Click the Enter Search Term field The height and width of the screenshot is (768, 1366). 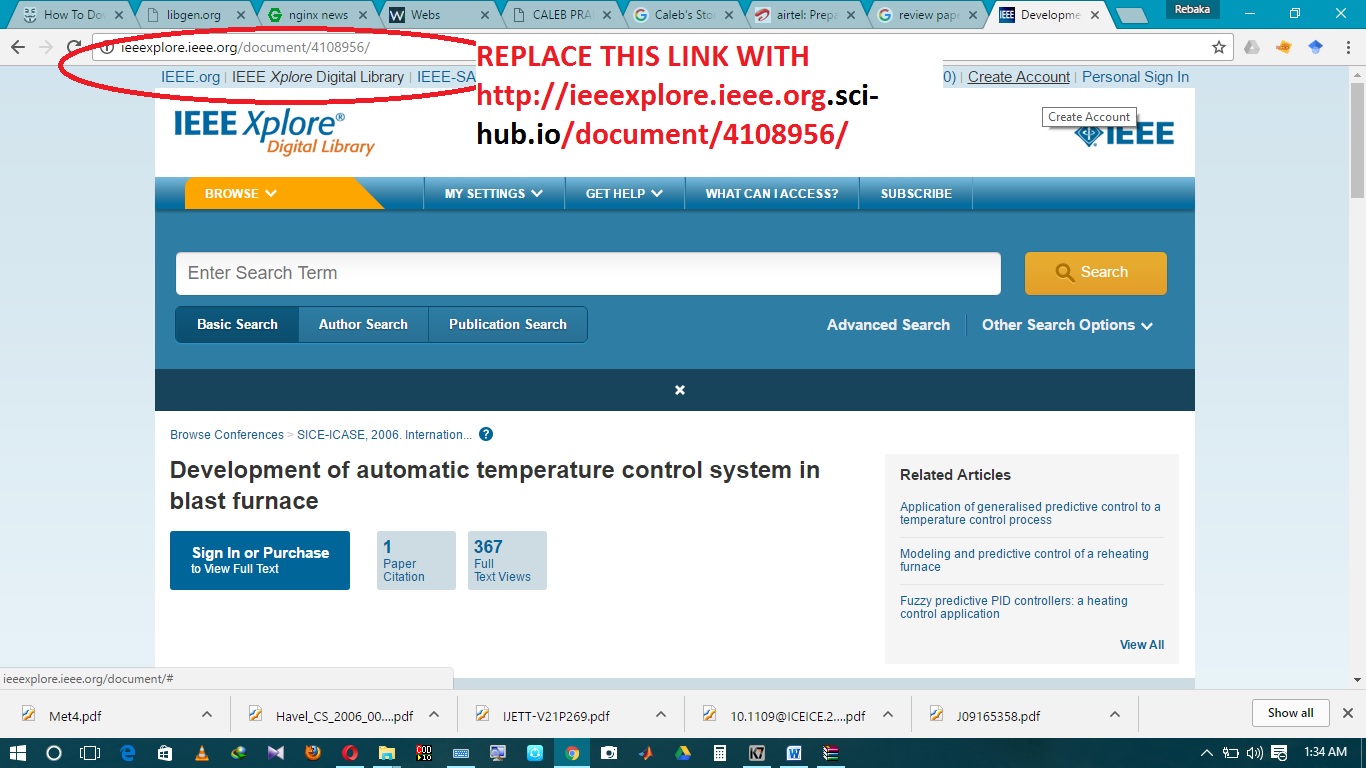588,273
